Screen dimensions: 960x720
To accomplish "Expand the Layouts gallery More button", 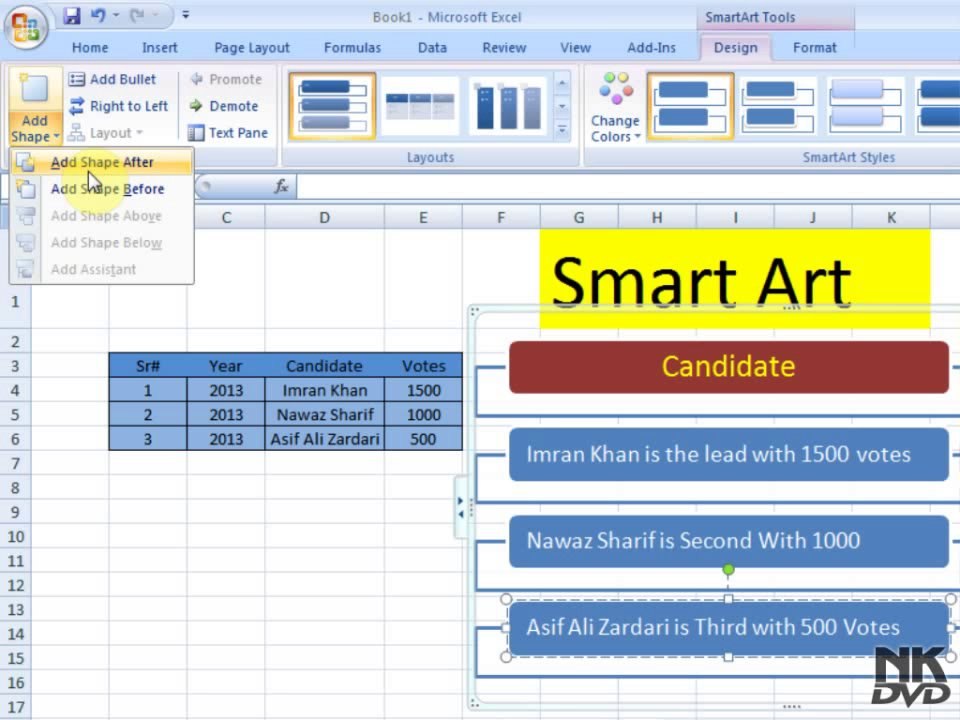I will tap(562, 129).
